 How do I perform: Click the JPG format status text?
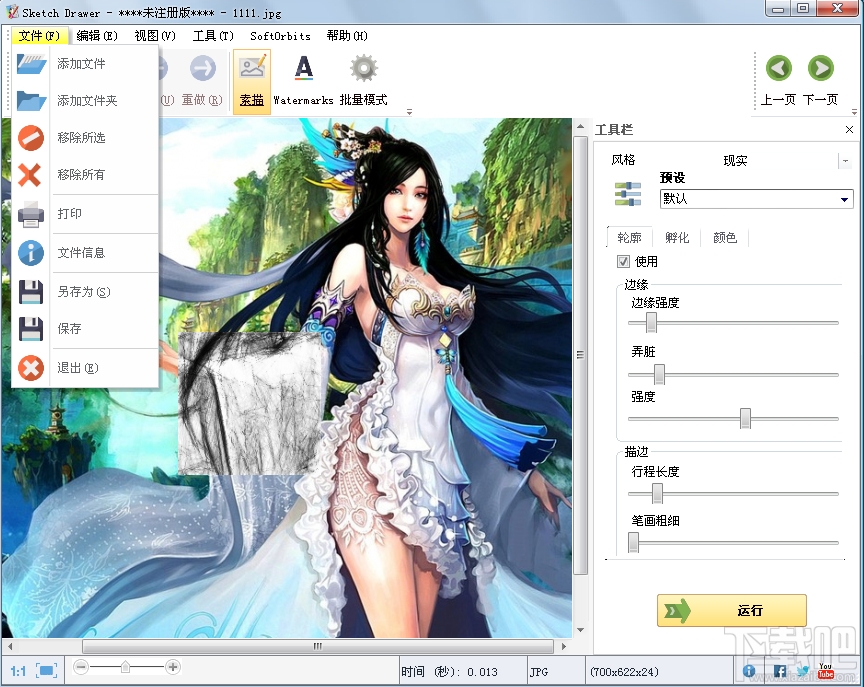pos(539,672)
